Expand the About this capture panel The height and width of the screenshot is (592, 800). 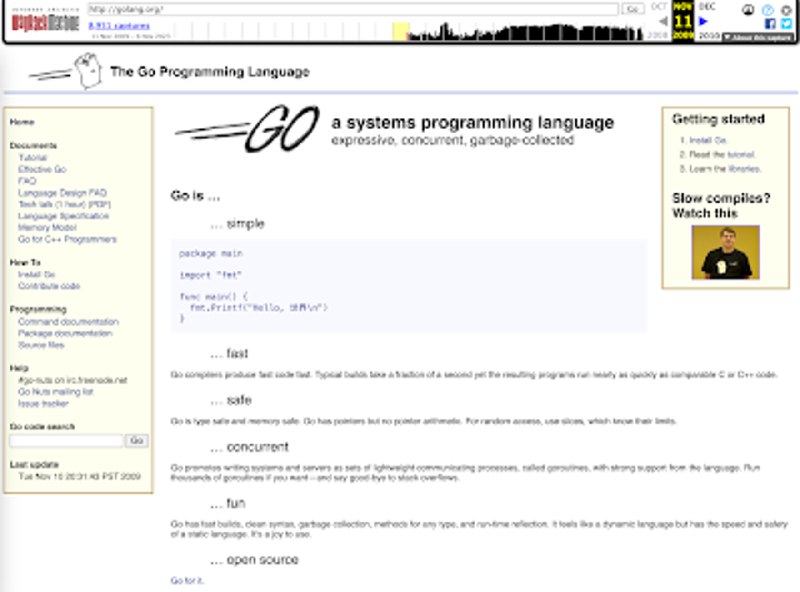coord(757,37)
